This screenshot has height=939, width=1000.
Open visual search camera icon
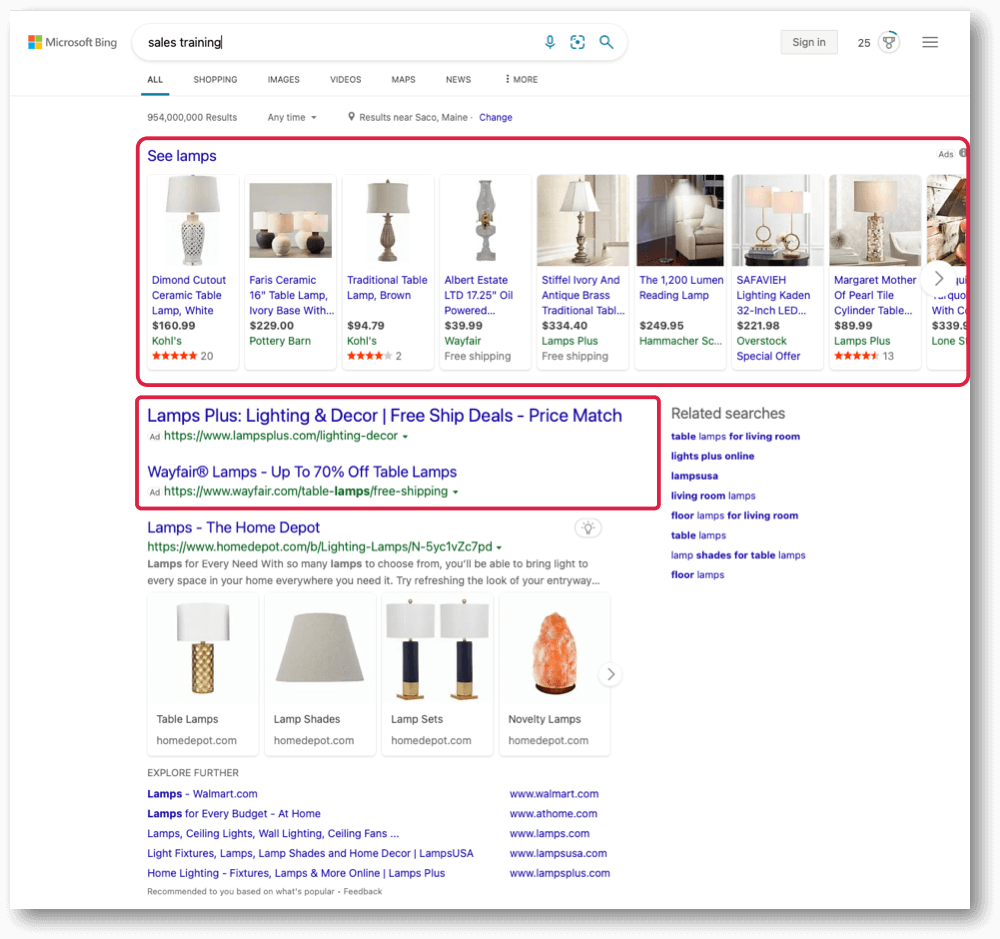[x=577, y=42]
